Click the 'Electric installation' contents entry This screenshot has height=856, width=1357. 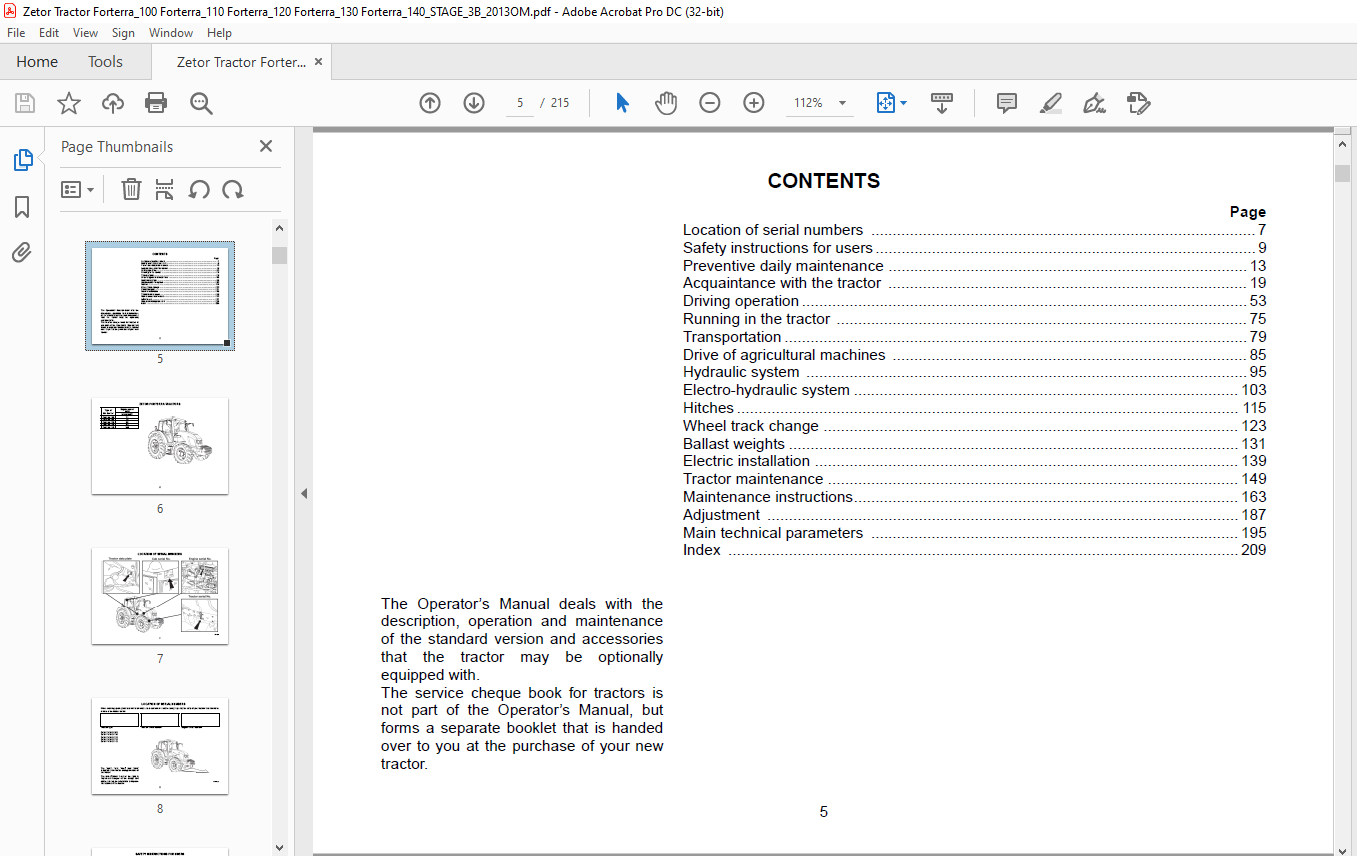(x=974, y=461)
